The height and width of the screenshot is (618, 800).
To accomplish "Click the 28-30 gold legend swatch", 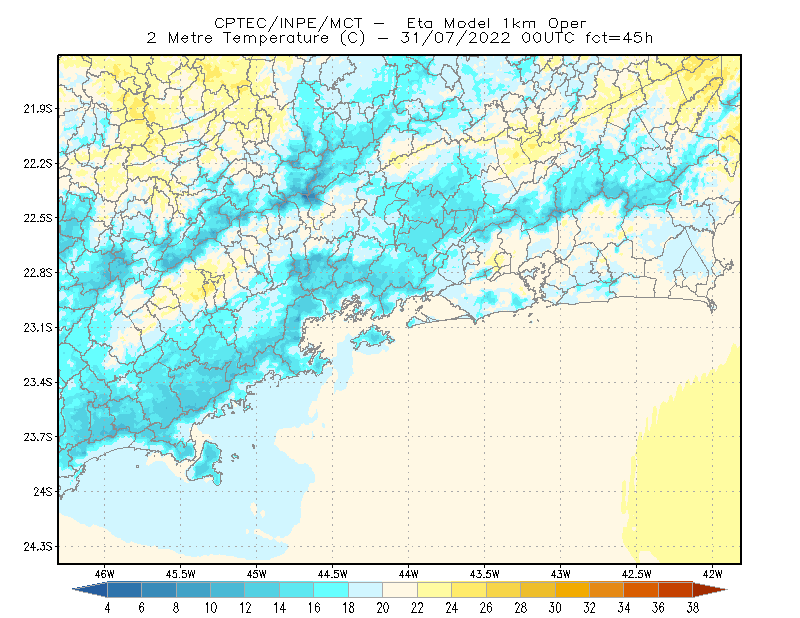I will tap(538, 589).
